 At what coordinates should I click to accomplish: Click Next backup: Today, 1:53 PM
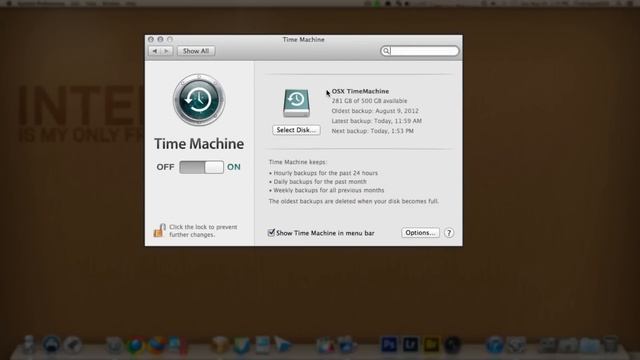coord(372,131)
